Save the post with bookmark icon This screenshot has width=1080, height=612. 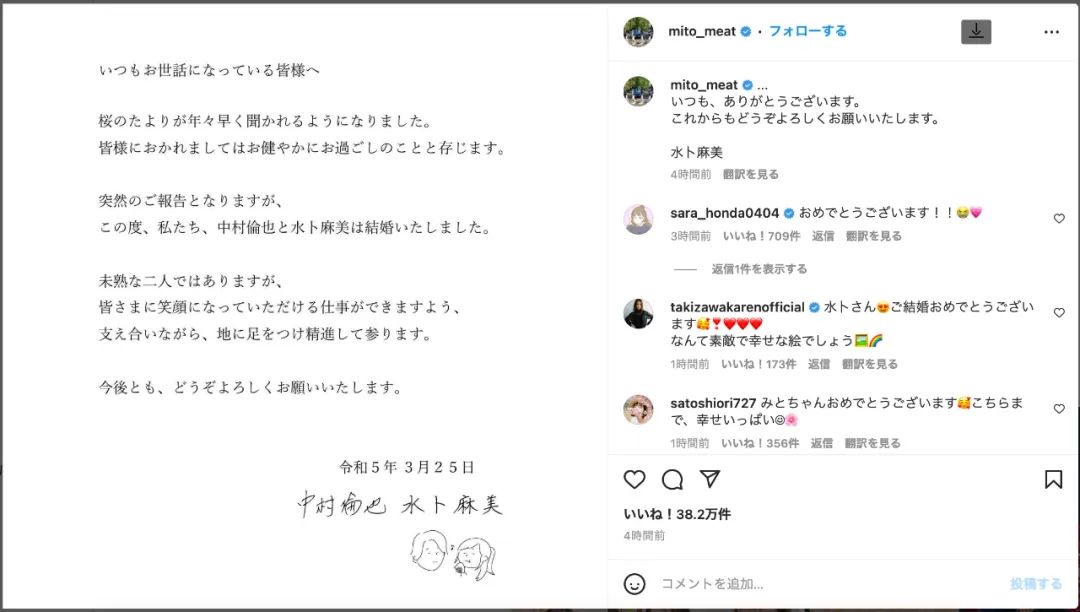click(x=1053, y=479)
